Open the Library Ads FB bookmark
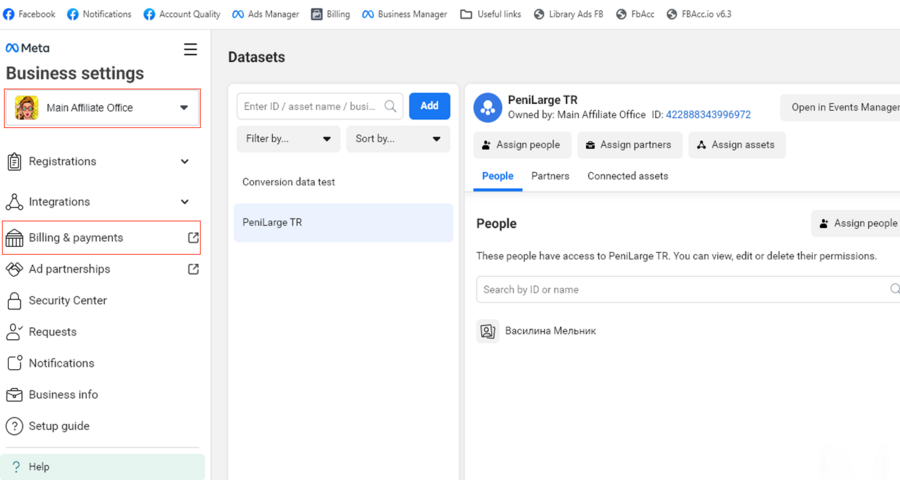The image size is (900, 480). (568, 14)
